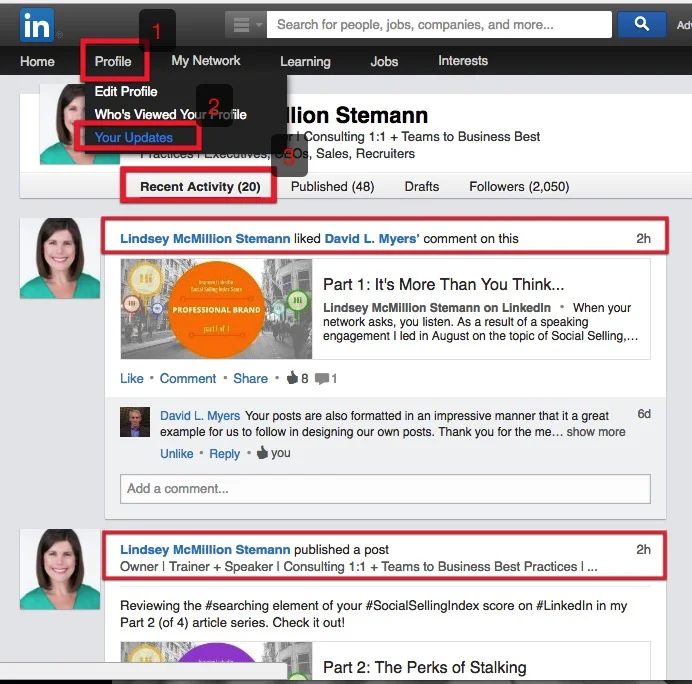The image size is (692, 684).
Task: Open the search category dropdown menu
Action: coord(245,25)
